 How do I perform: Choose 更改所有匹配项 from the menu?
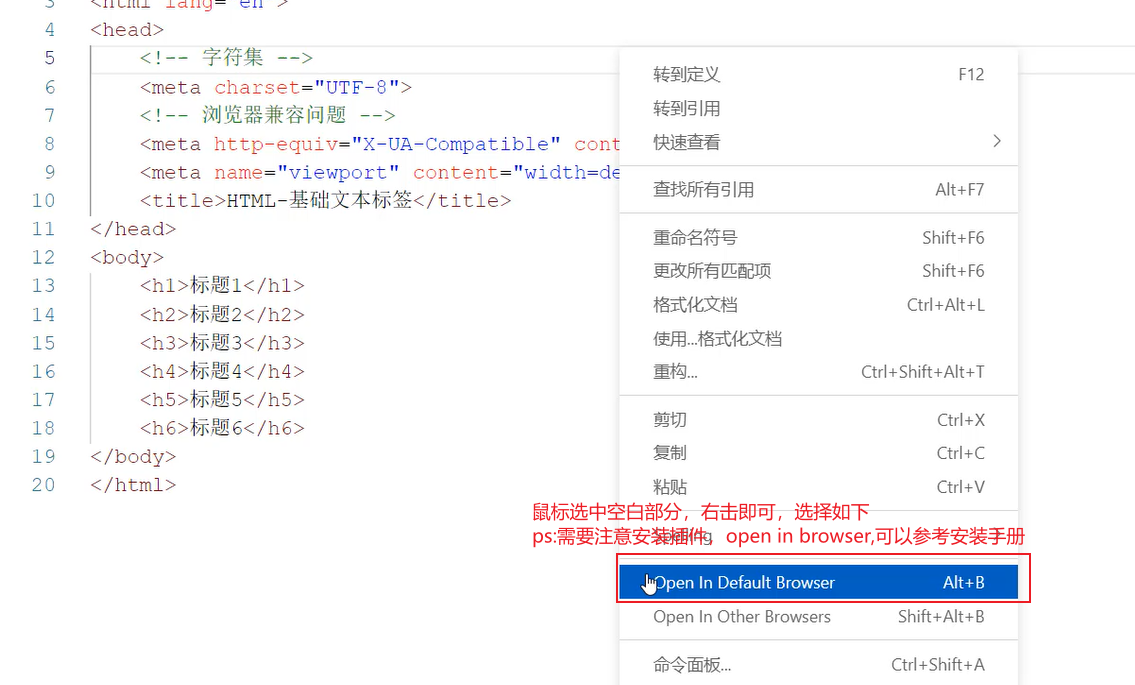coord(818,271)
